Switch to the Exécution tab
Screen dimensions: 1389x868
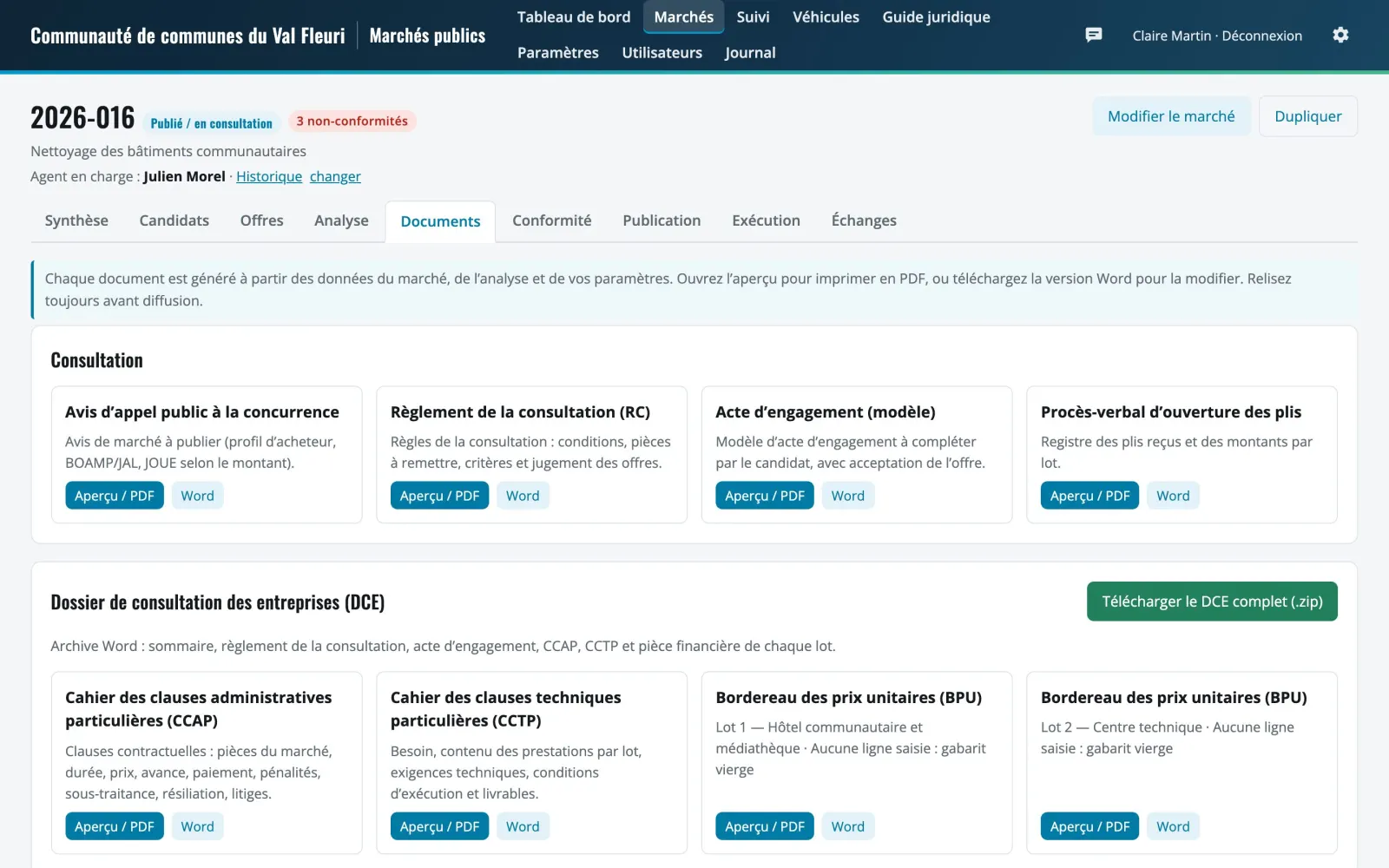click(x=766, y=220)
